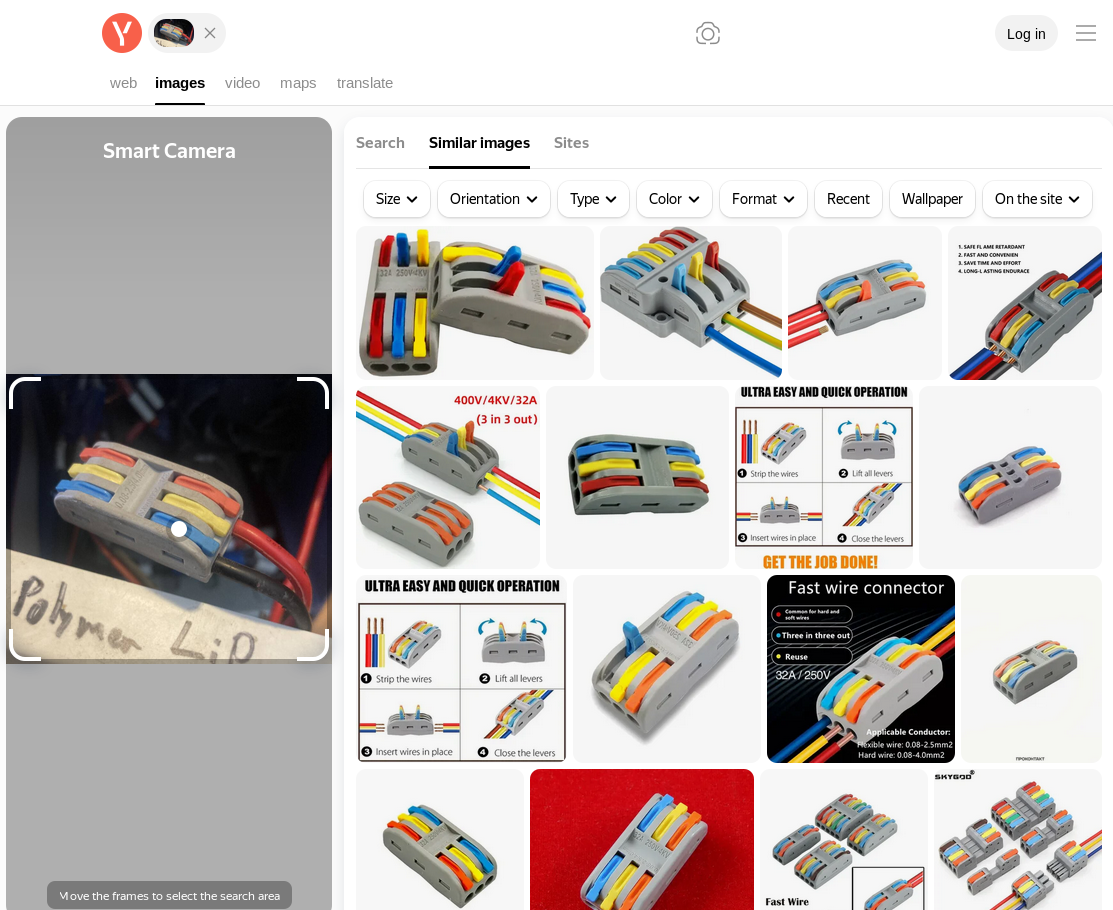Click the white focus point on the photo

click(179, 529)
